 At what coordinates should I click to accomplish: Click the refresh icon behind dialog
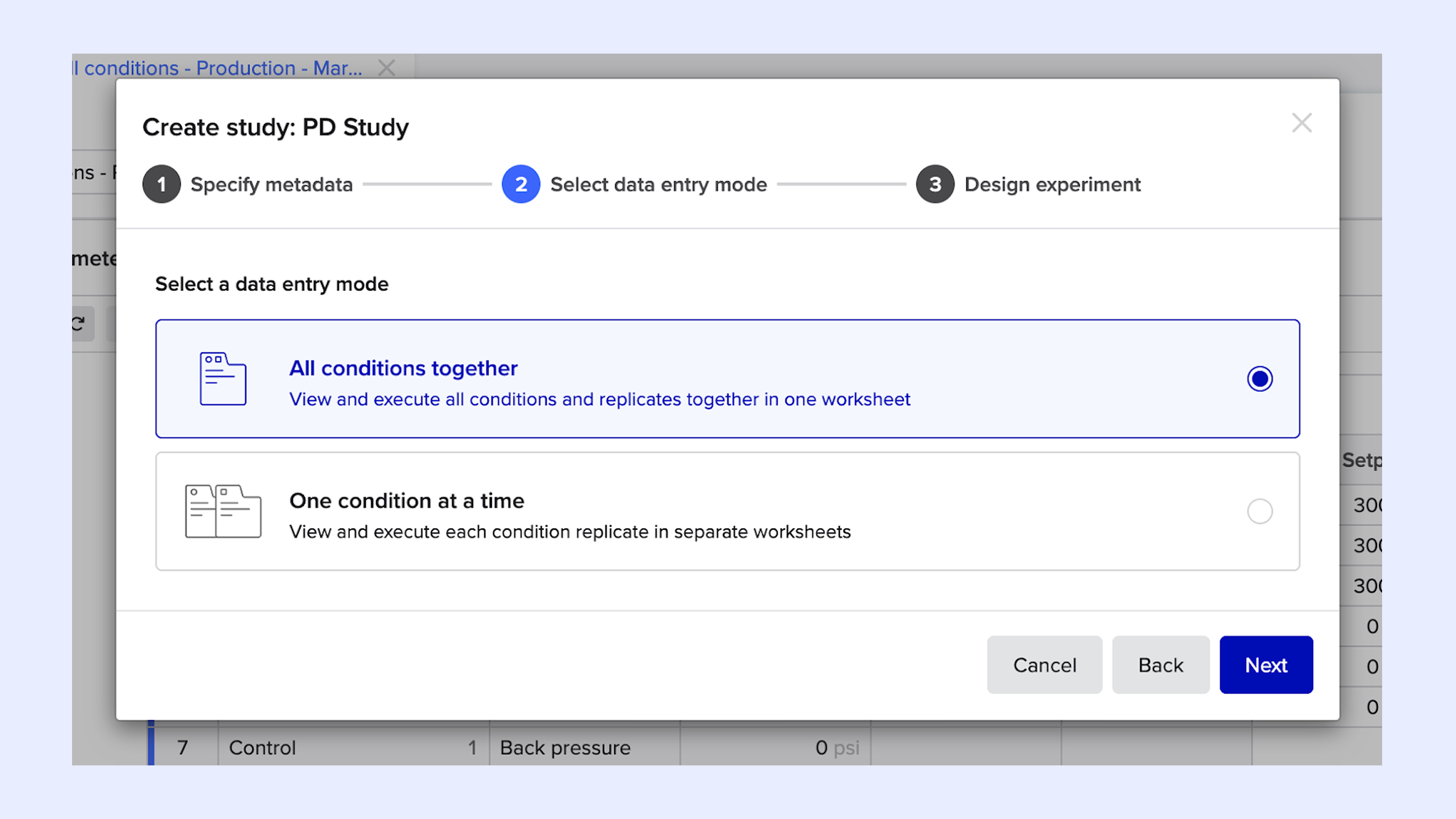point(79,324)
